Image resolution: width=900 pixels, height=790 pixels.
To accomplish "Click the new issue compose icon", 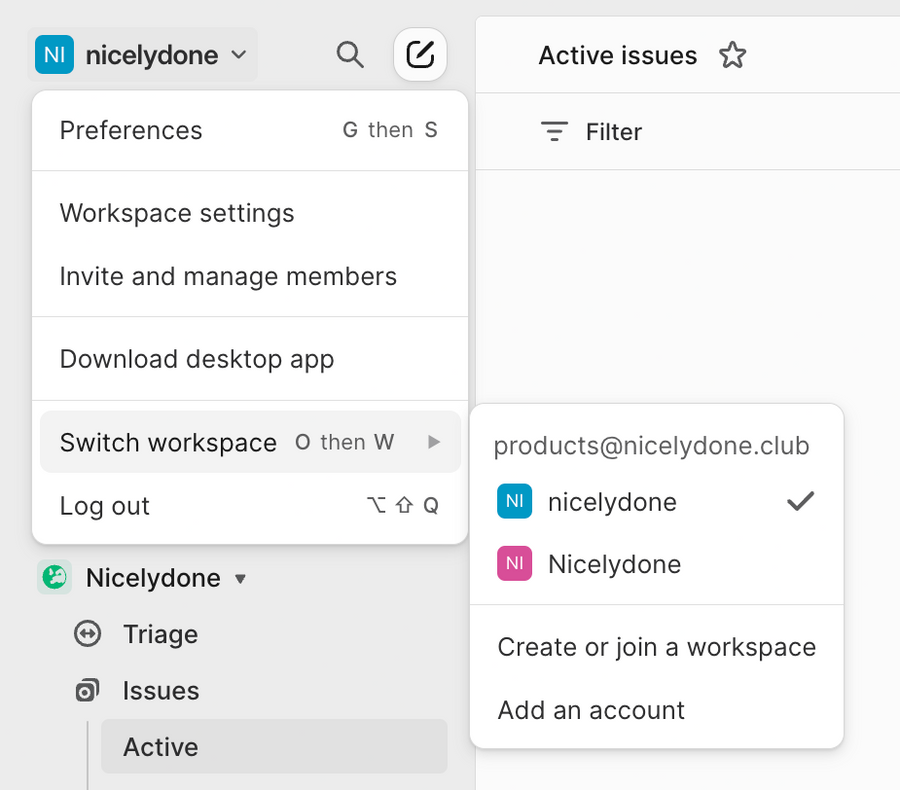I will 420,54.
